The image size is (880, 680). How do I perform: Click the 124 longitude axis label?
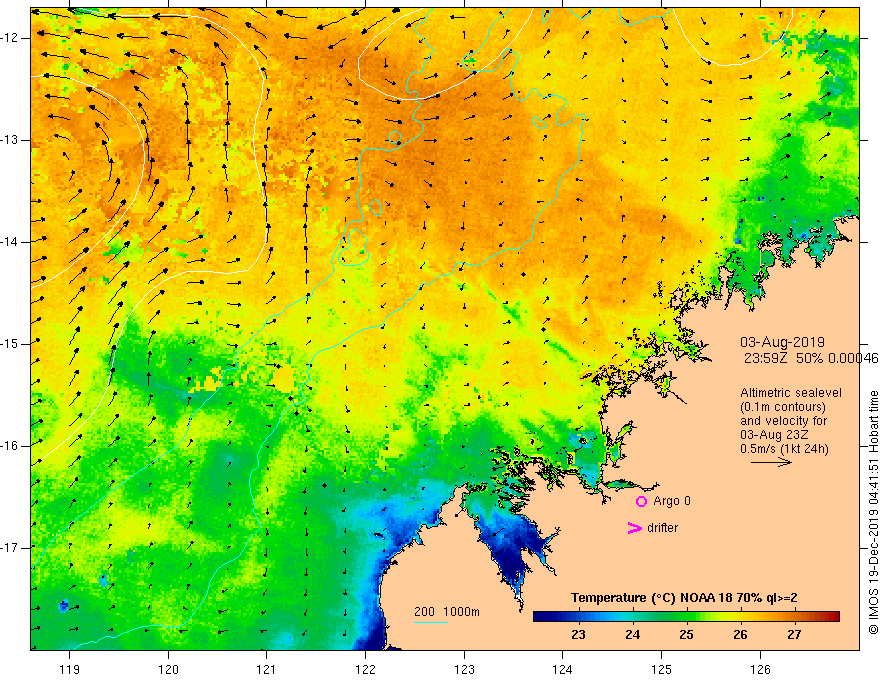(563, 669)
